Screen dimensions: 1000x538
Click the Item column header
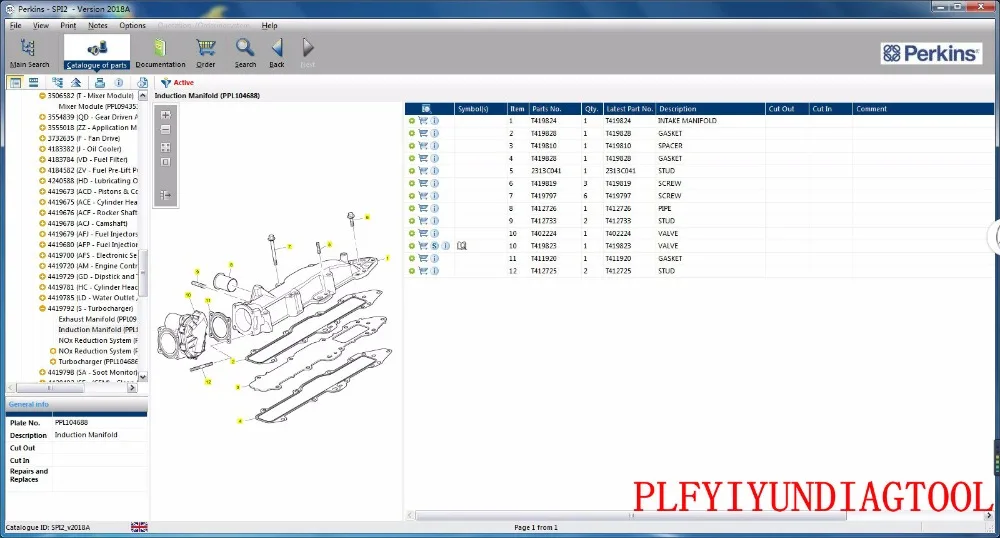[517, 109]
